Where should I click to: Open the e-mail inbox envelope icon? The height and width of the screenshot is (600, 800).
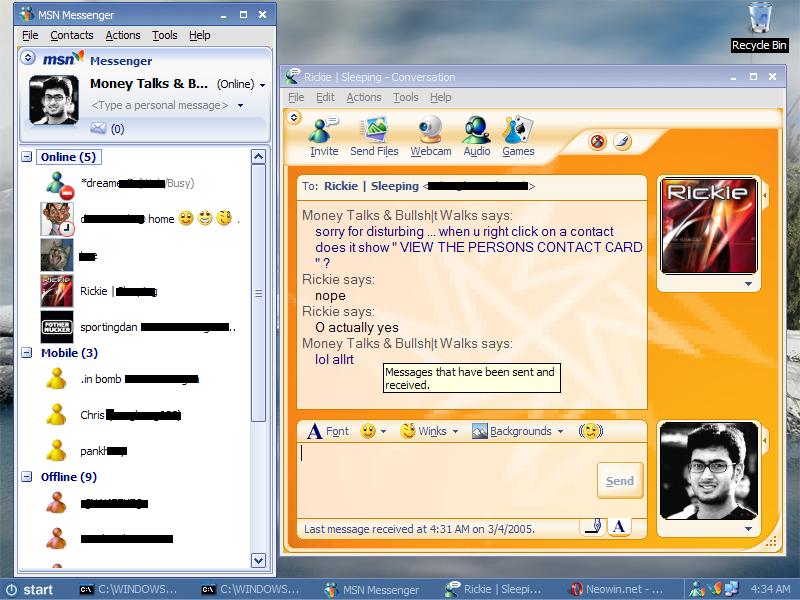[x=97, y=128]
